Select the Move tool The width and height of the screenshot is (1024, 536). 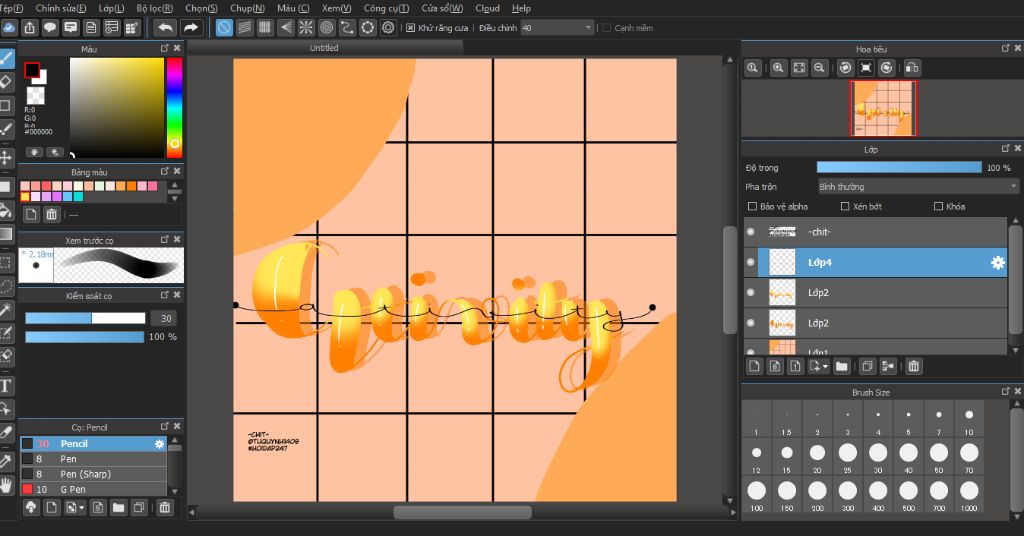6,157
